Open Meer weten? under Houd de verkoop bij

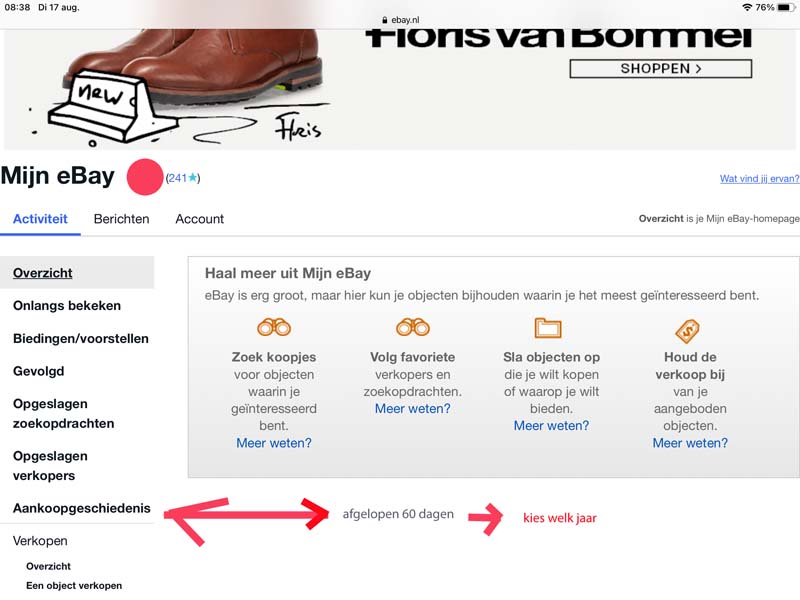[690, 443]
